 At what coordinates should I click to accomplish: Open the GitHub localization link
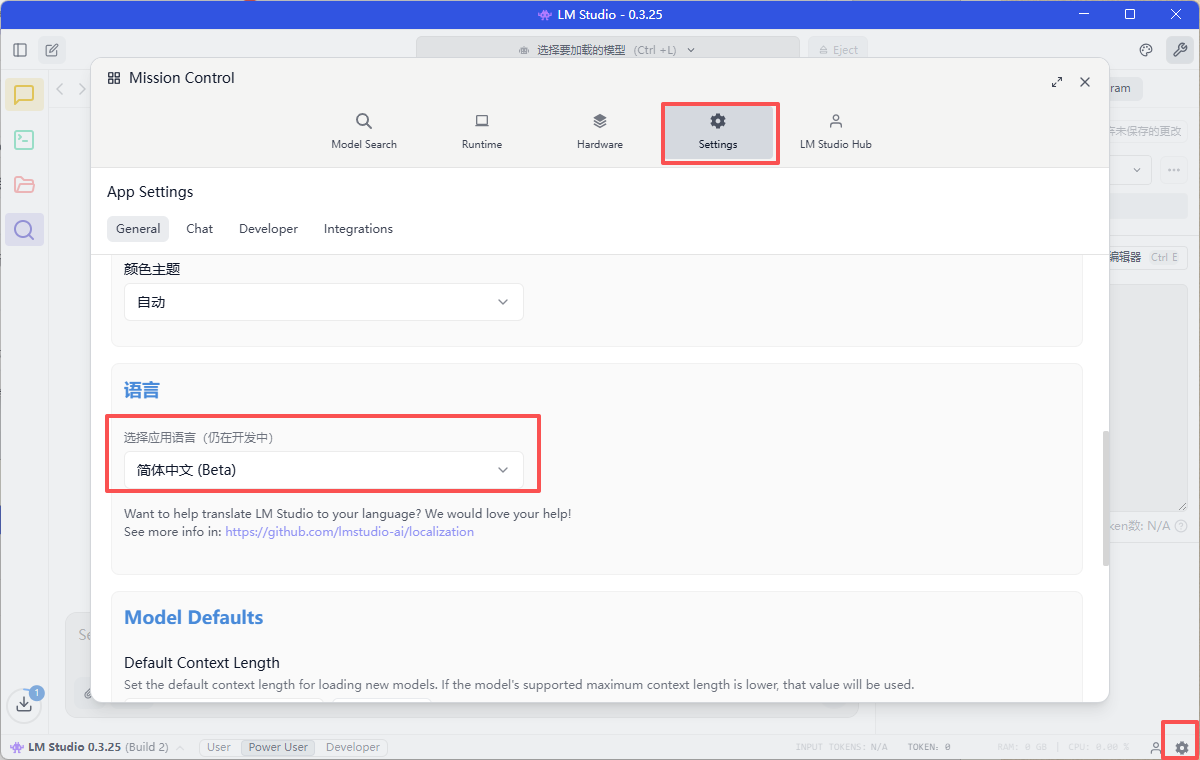pyautogui.click(x=350, y=532)
